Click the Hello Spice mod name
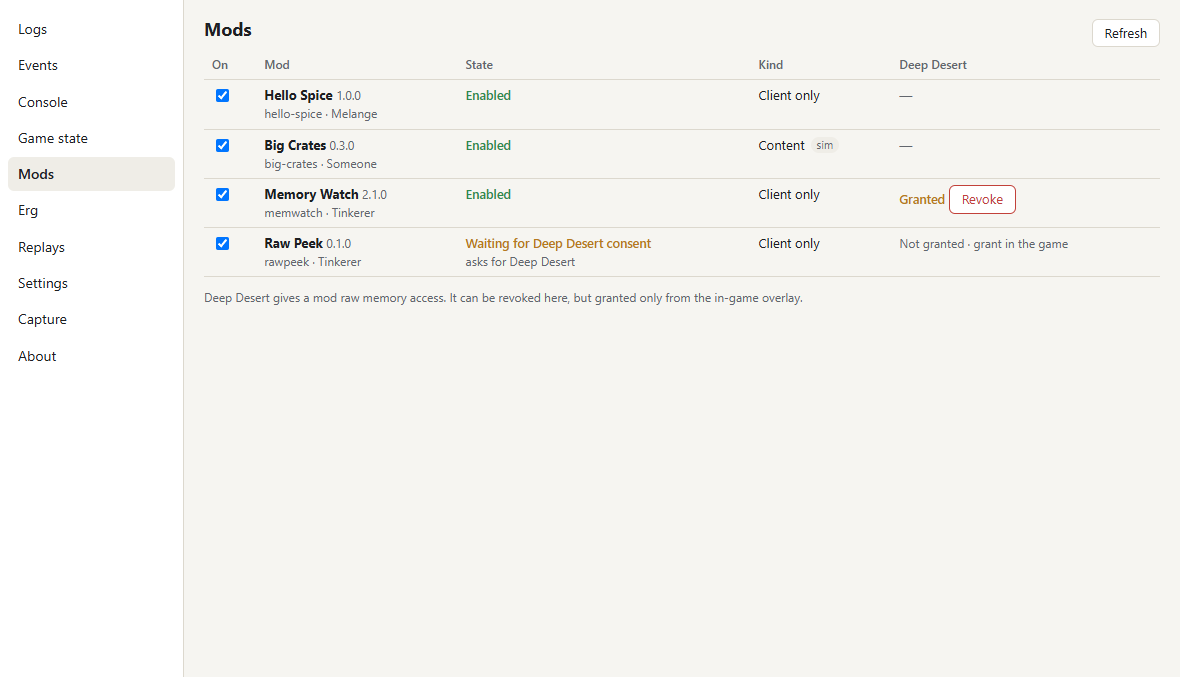The image size is (1180, 677). click(x=298, y=96)
